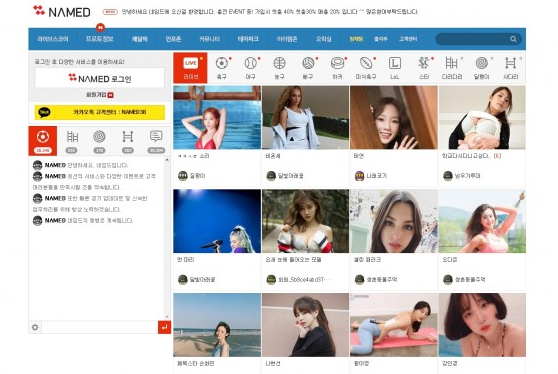Click the 회원가입 sign-up link
This screenshot has width=558, height=374.
tap(100, 95)
